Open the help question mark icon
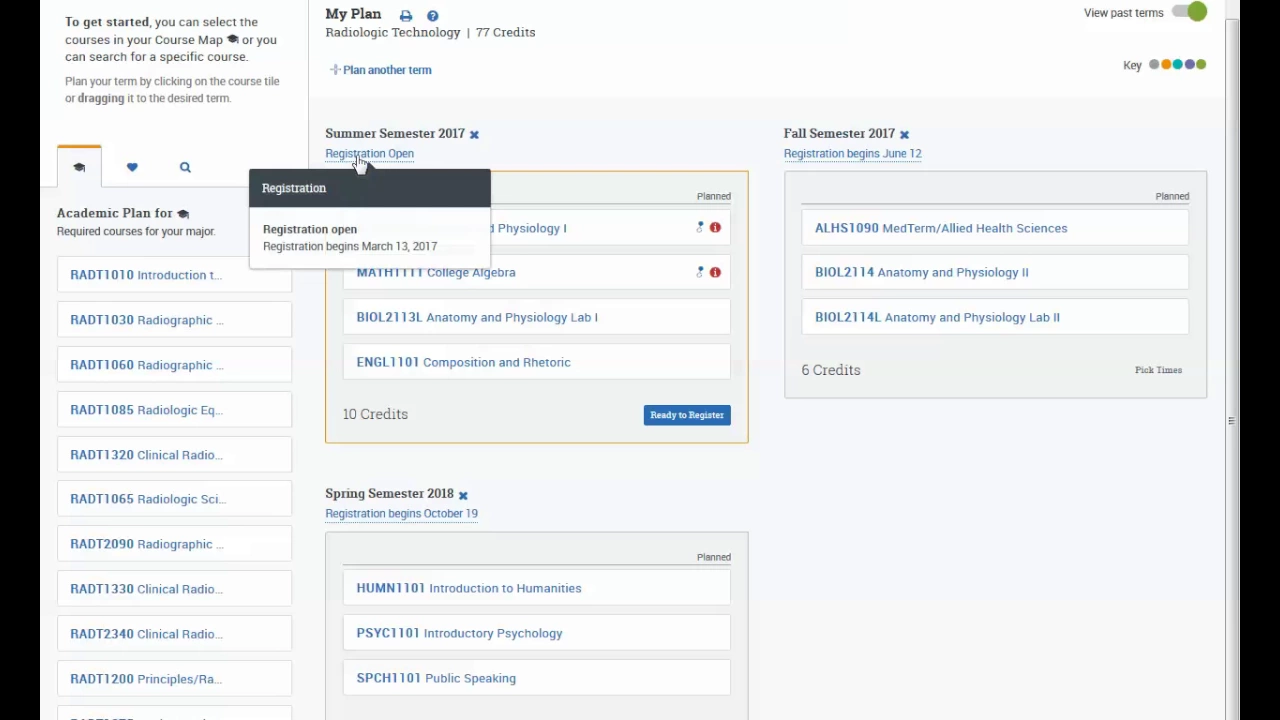 click(432, 16)
